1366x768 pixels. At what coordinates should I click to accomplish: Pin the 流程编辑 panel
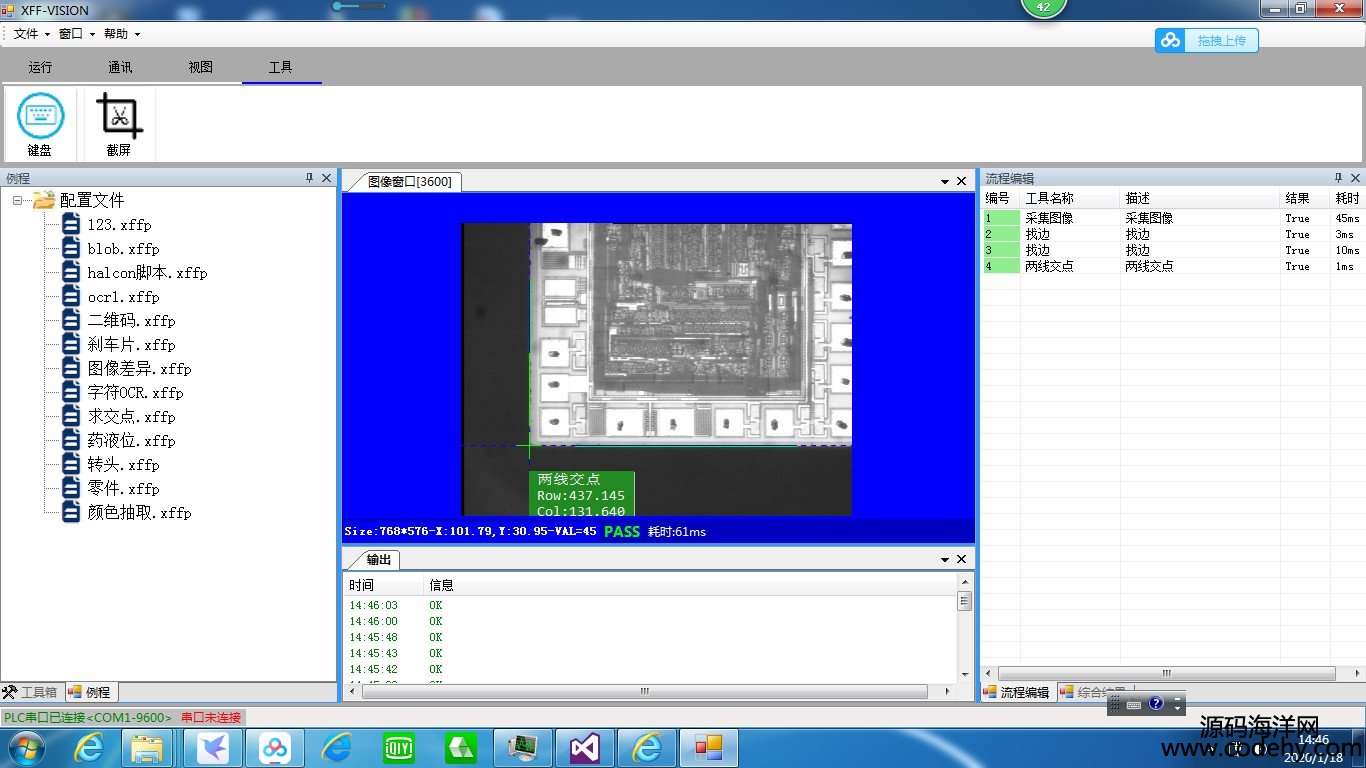(1339, 178)
